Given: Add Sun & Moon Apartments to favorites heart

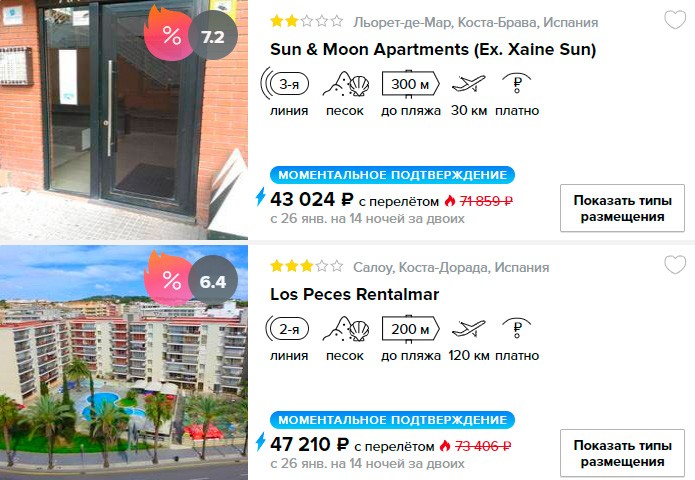Looking at the screenshot, I should coord(675,20).
